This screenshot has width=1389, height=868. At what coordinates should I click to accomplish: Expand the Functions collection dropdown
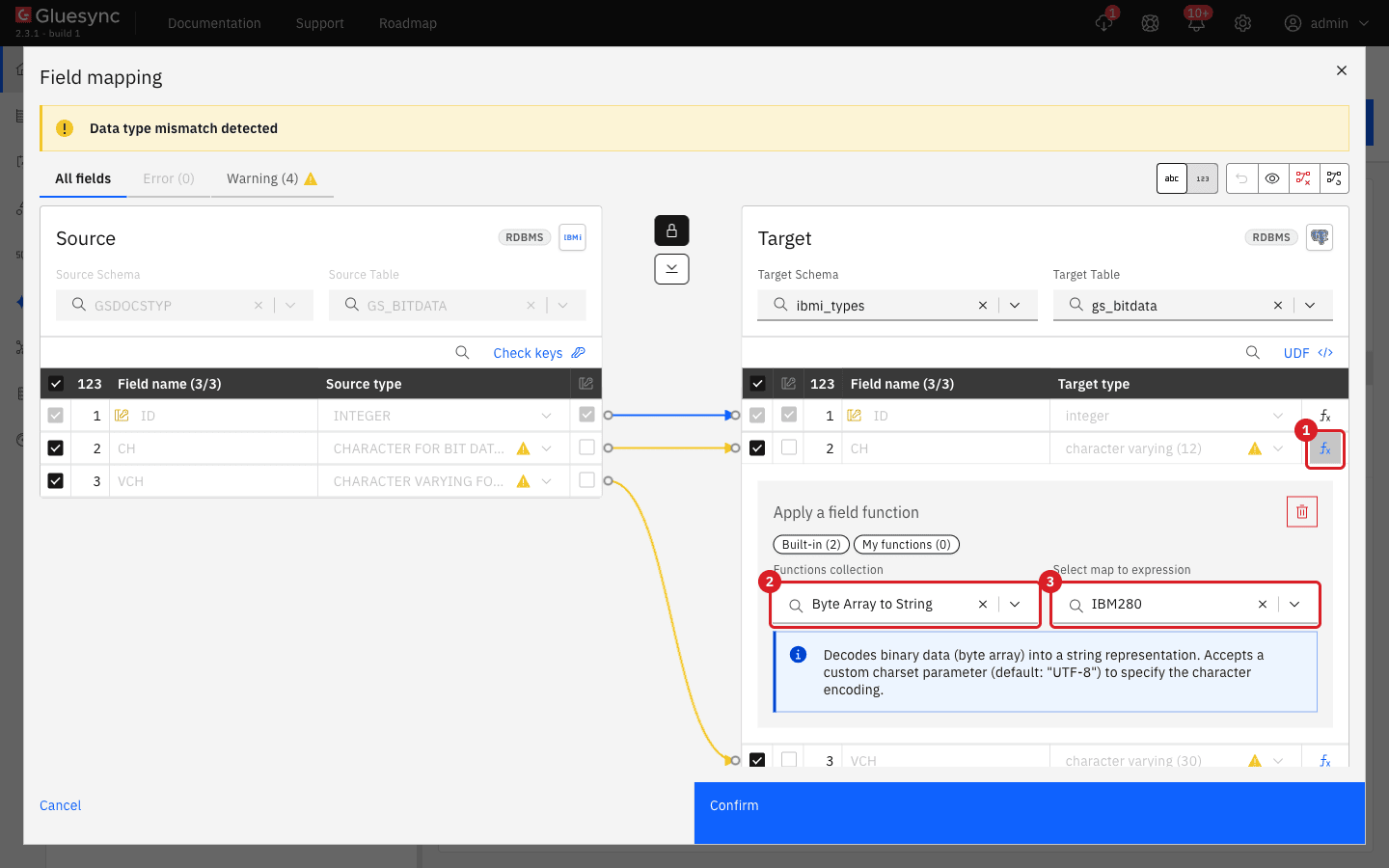click(1015, 605)
